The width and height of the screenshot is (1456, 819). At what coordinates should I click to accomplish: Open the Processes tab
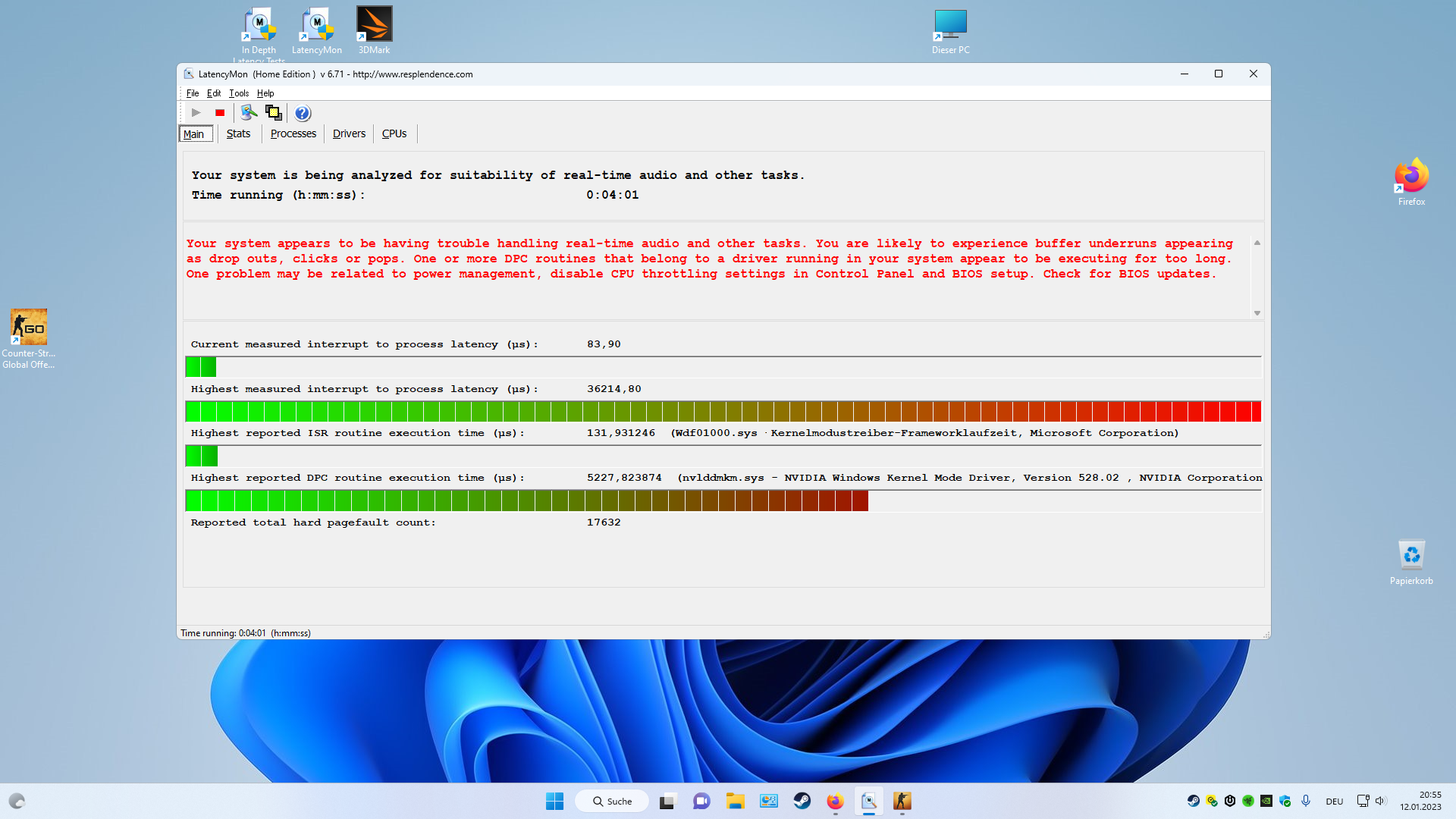293,133
